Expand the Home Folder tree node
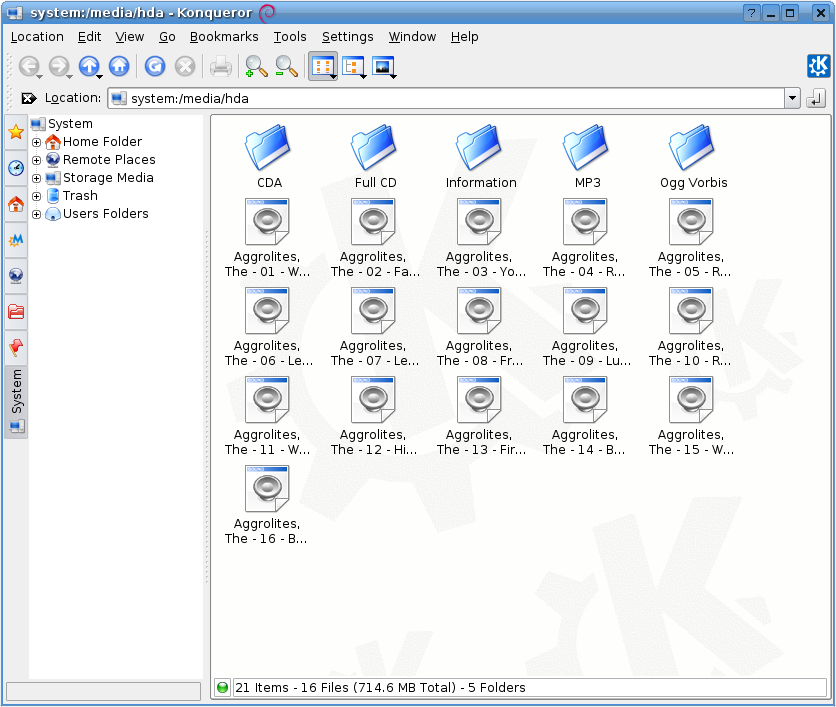 point(36,142)
